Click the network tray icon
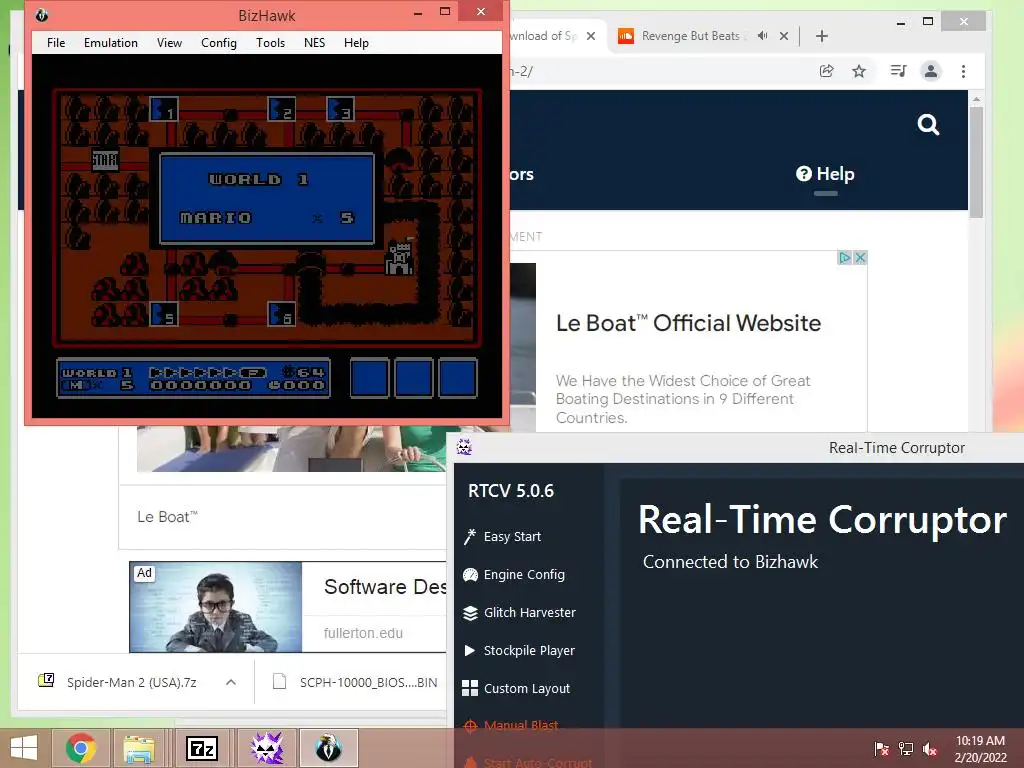The image size is (1024, 768). tap(906, 748)
